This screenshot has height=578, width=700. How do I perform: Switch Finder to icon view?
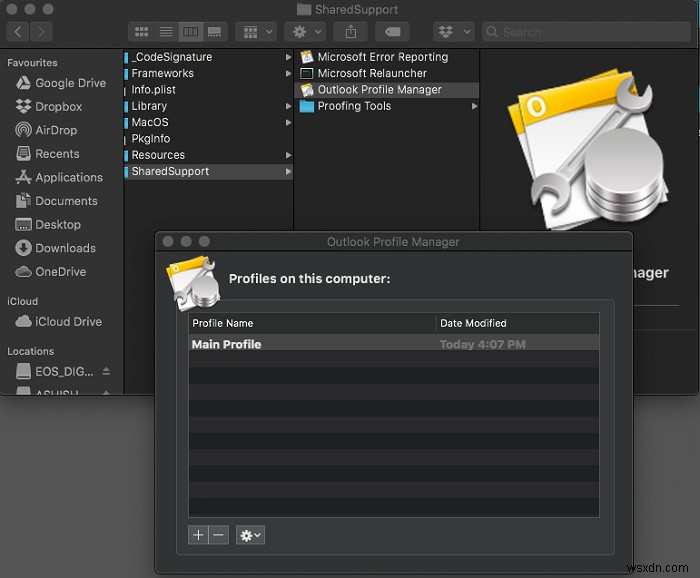pyautogui.click(x=141, y=32)
